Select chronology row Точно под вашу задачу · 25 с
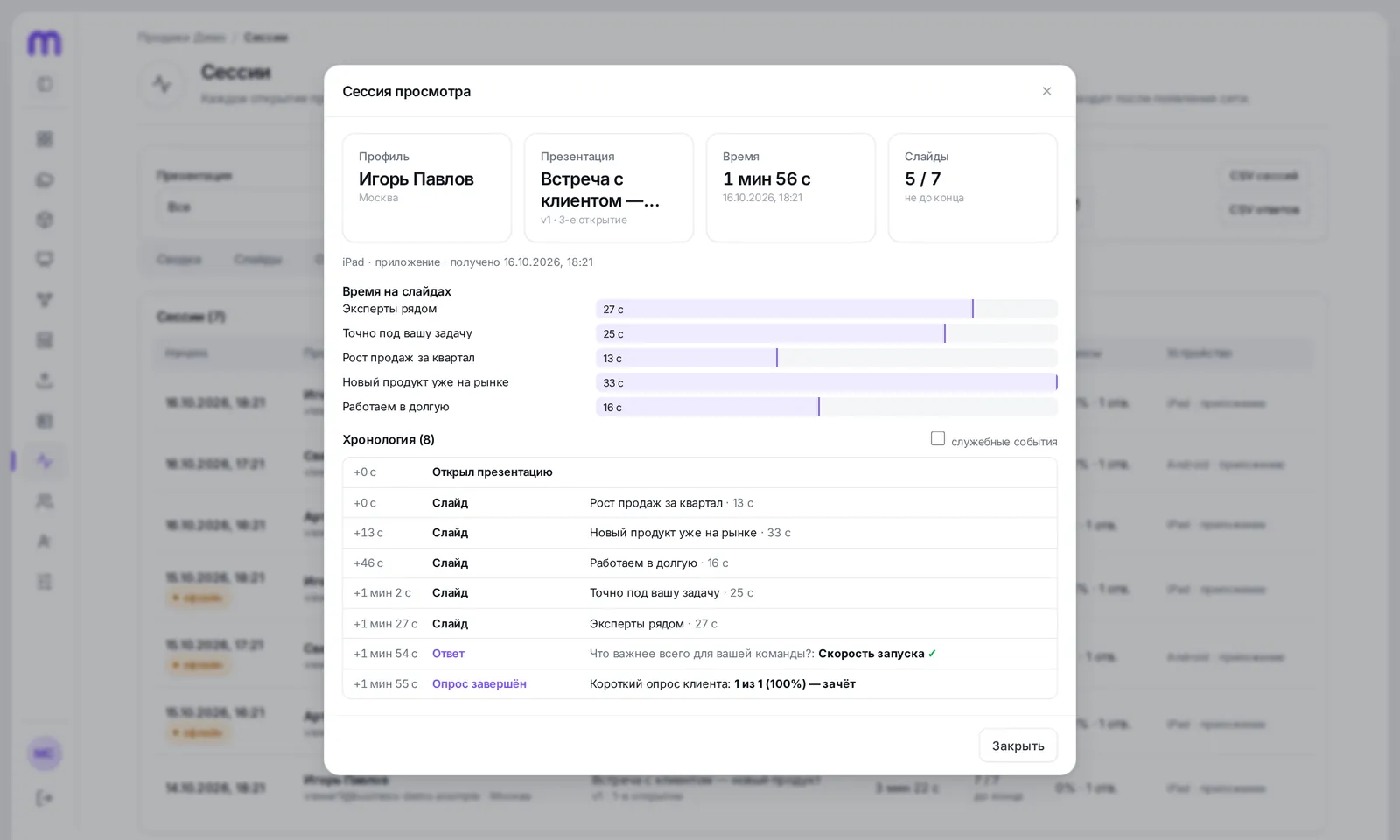The height and width of the screenshot is (840, 1400). (700, 593)
